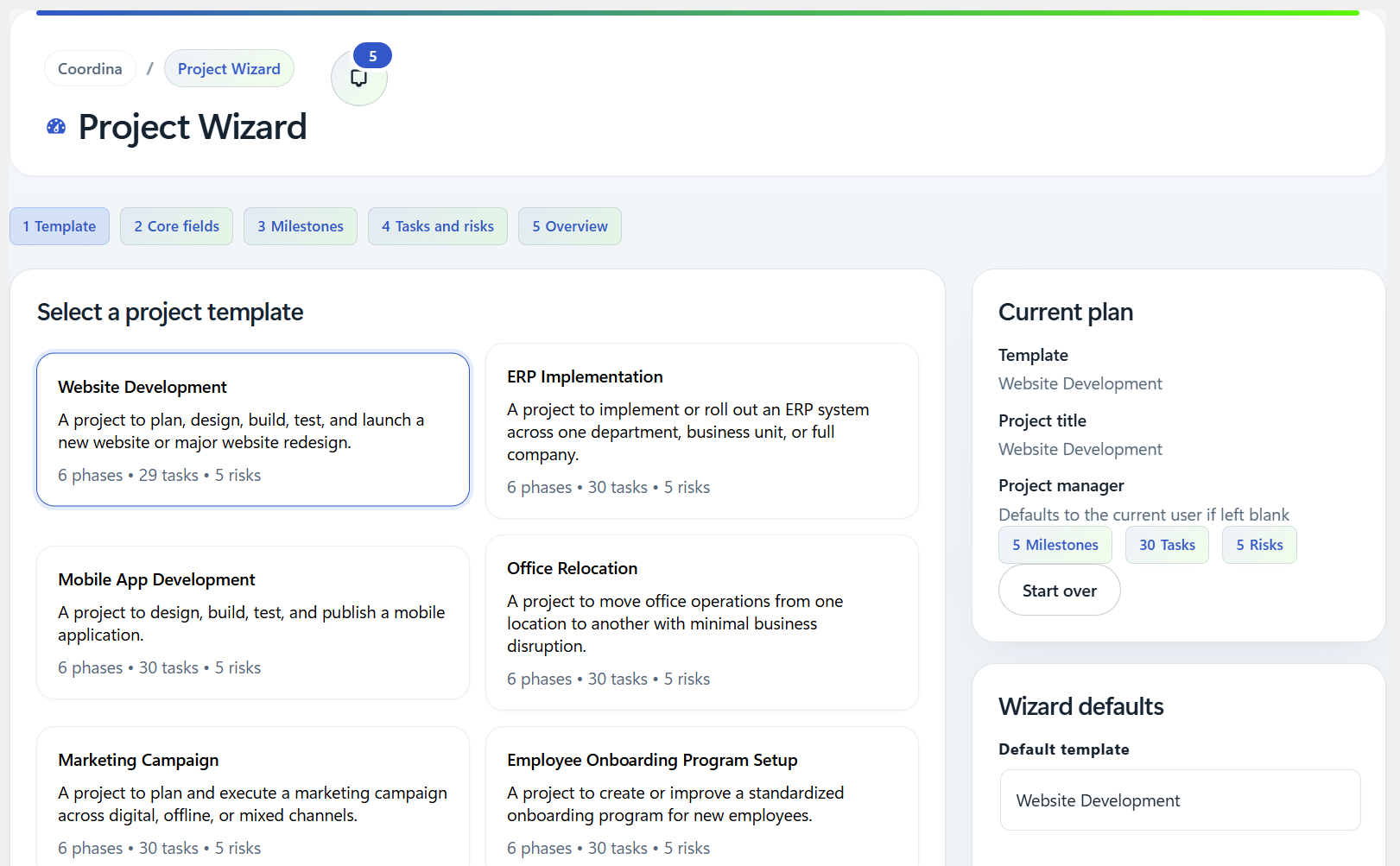This screenshot has height=866, width=1400.
Task: Click the Current plan heading
Action: [1066, 312]
